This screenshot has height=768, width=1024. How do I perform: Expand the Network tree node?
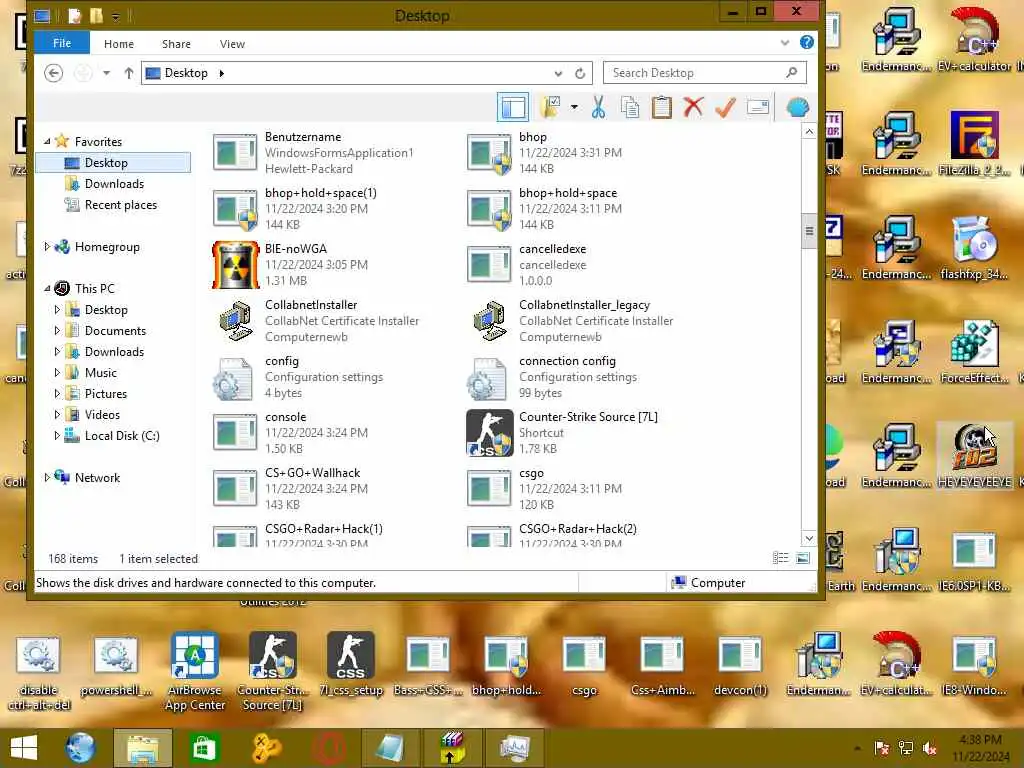47,477
